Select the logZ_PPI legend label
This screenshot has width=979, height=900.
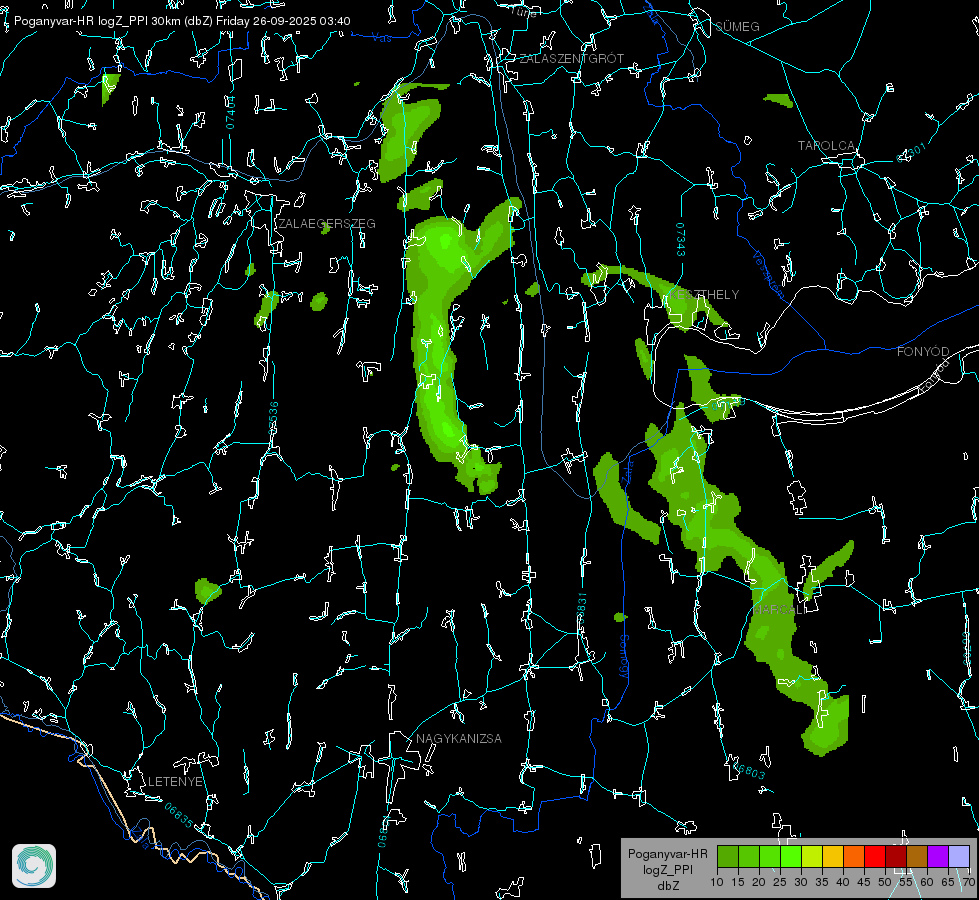[667, 869]
